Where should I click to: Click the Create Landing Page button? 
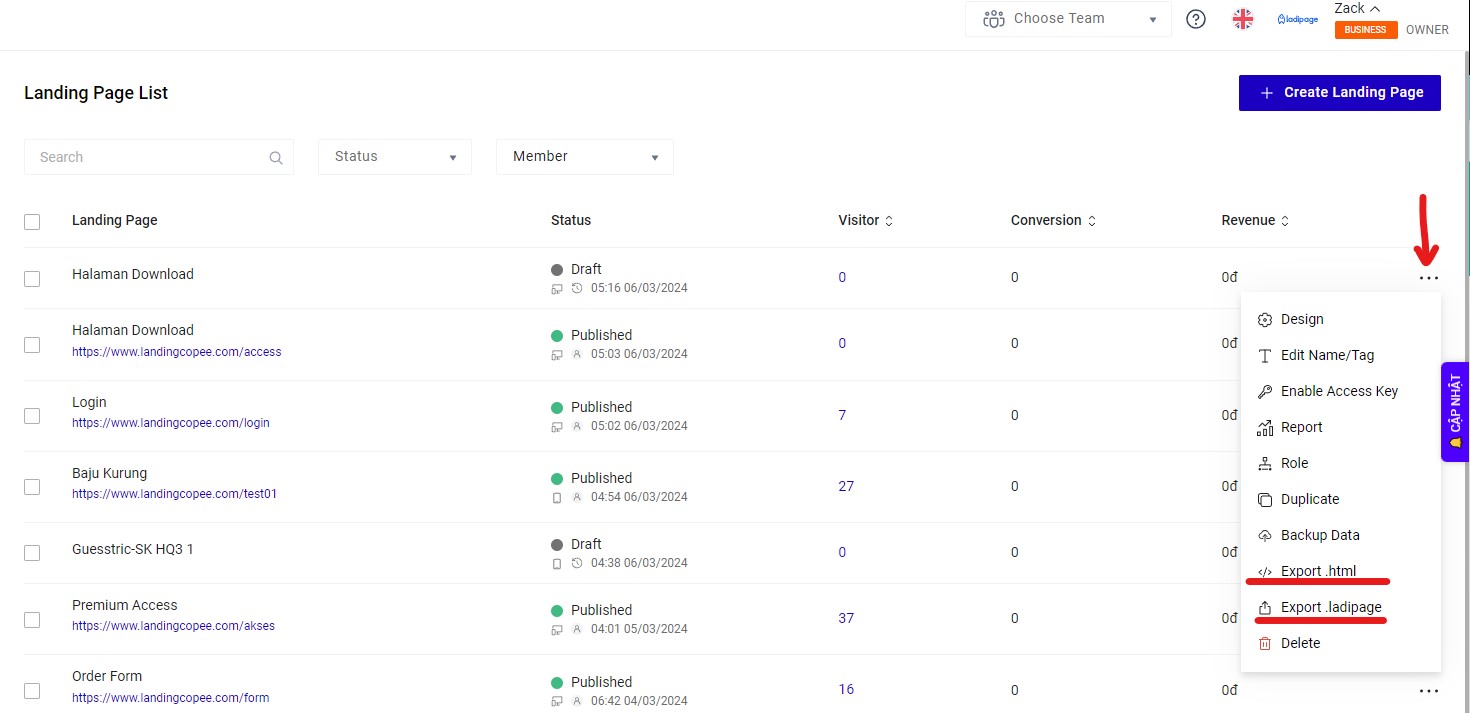tap(1340, 93)
